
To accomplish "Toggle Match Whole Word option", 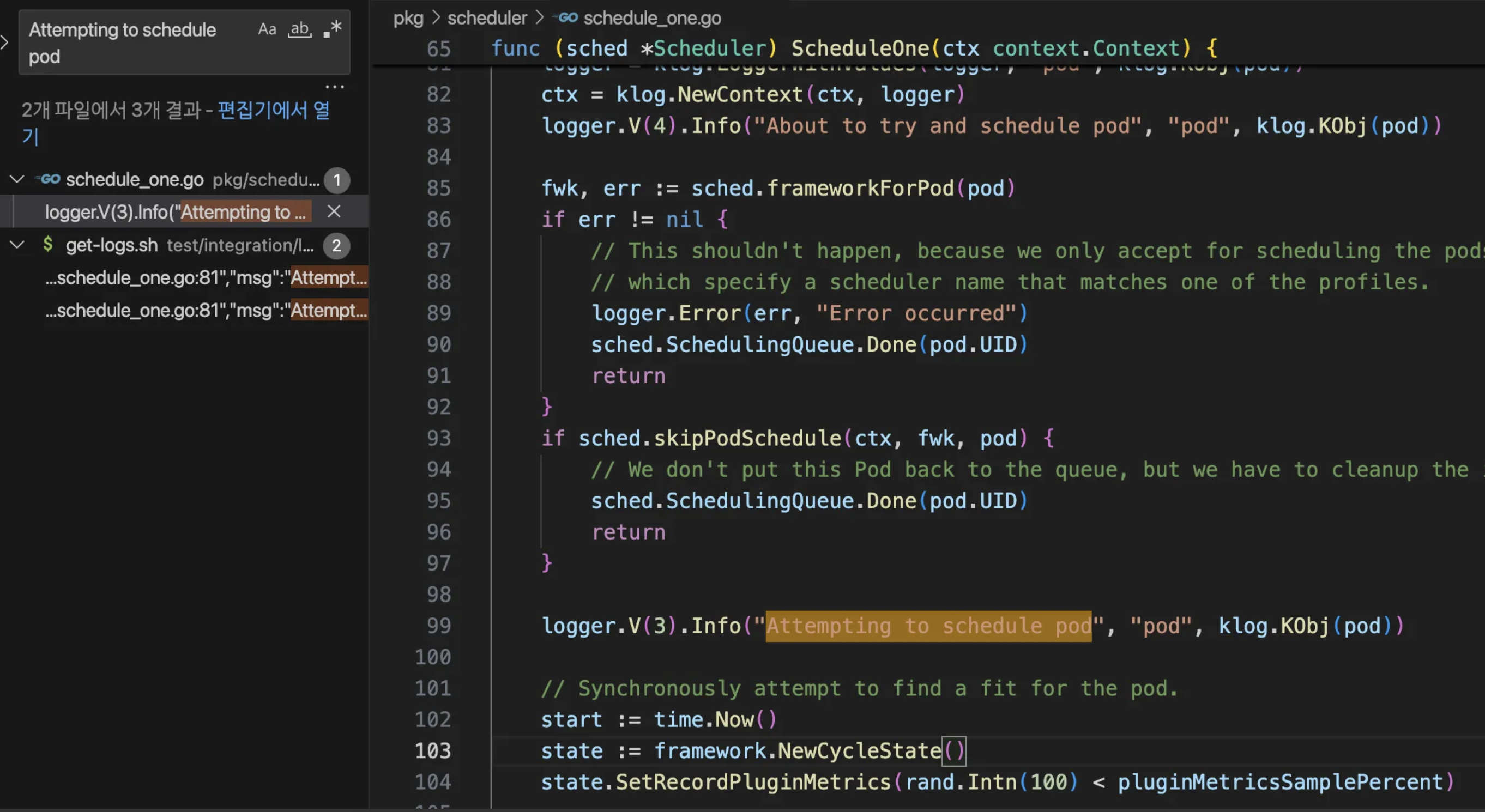I will pyautogui.click(x=300, y=29).
